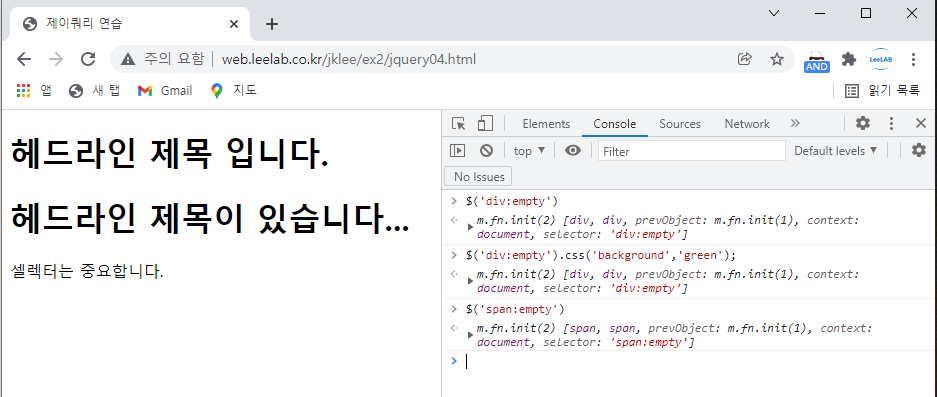This screenshot has height=397, width=937.
Task: Switch to the Sources tab
Action: [x=679, y=124]
